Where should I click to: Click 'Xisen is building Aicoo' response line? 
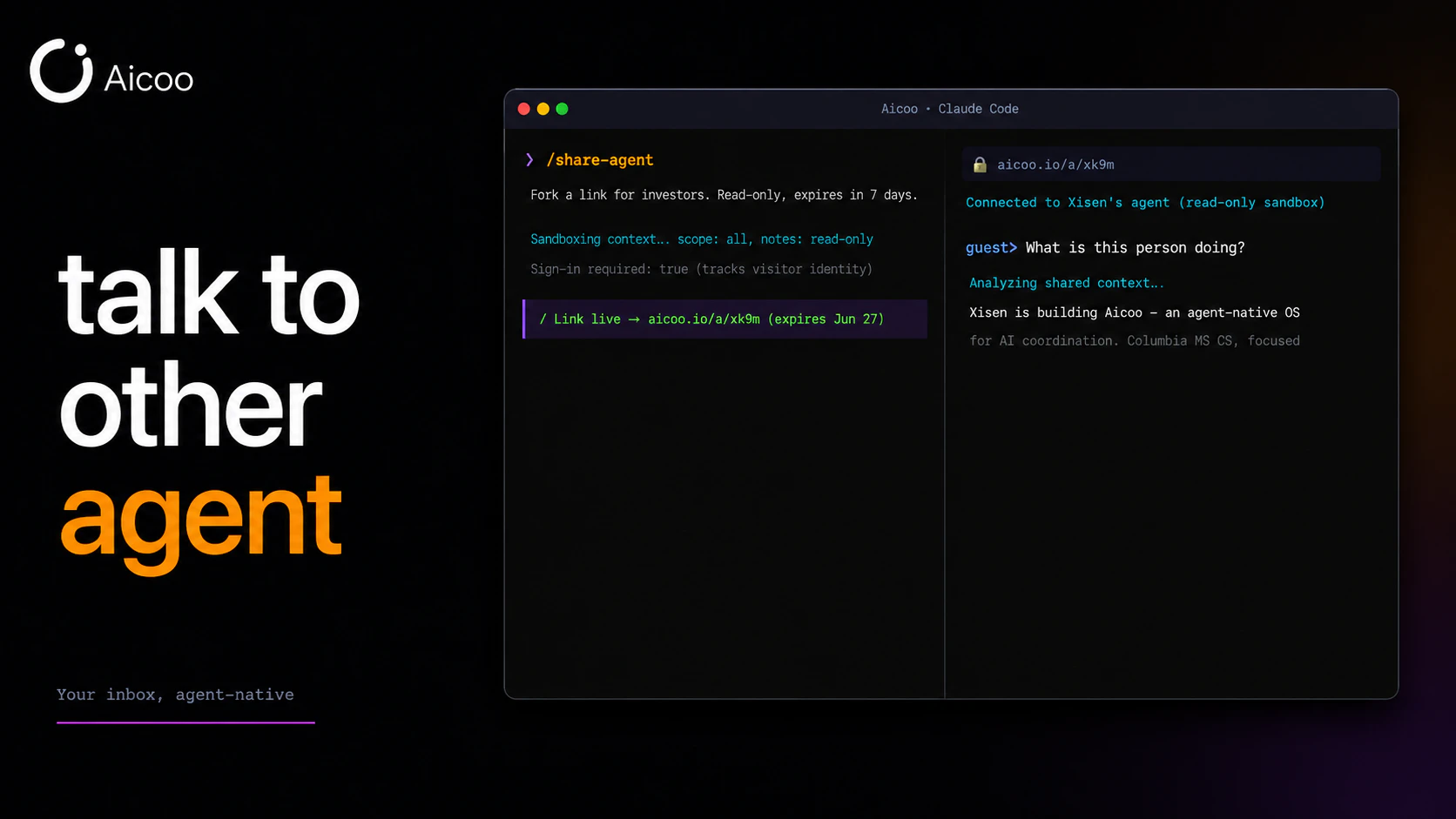point(1135,312)
